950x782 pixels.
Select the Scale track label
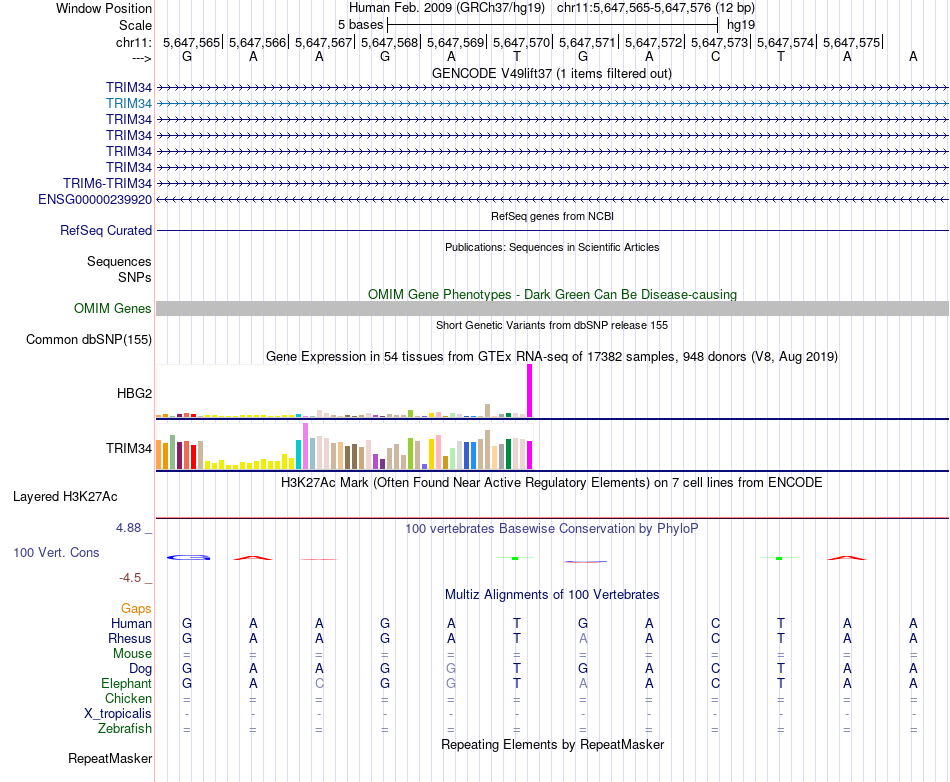pyautogui.click(x=135, y=25)
